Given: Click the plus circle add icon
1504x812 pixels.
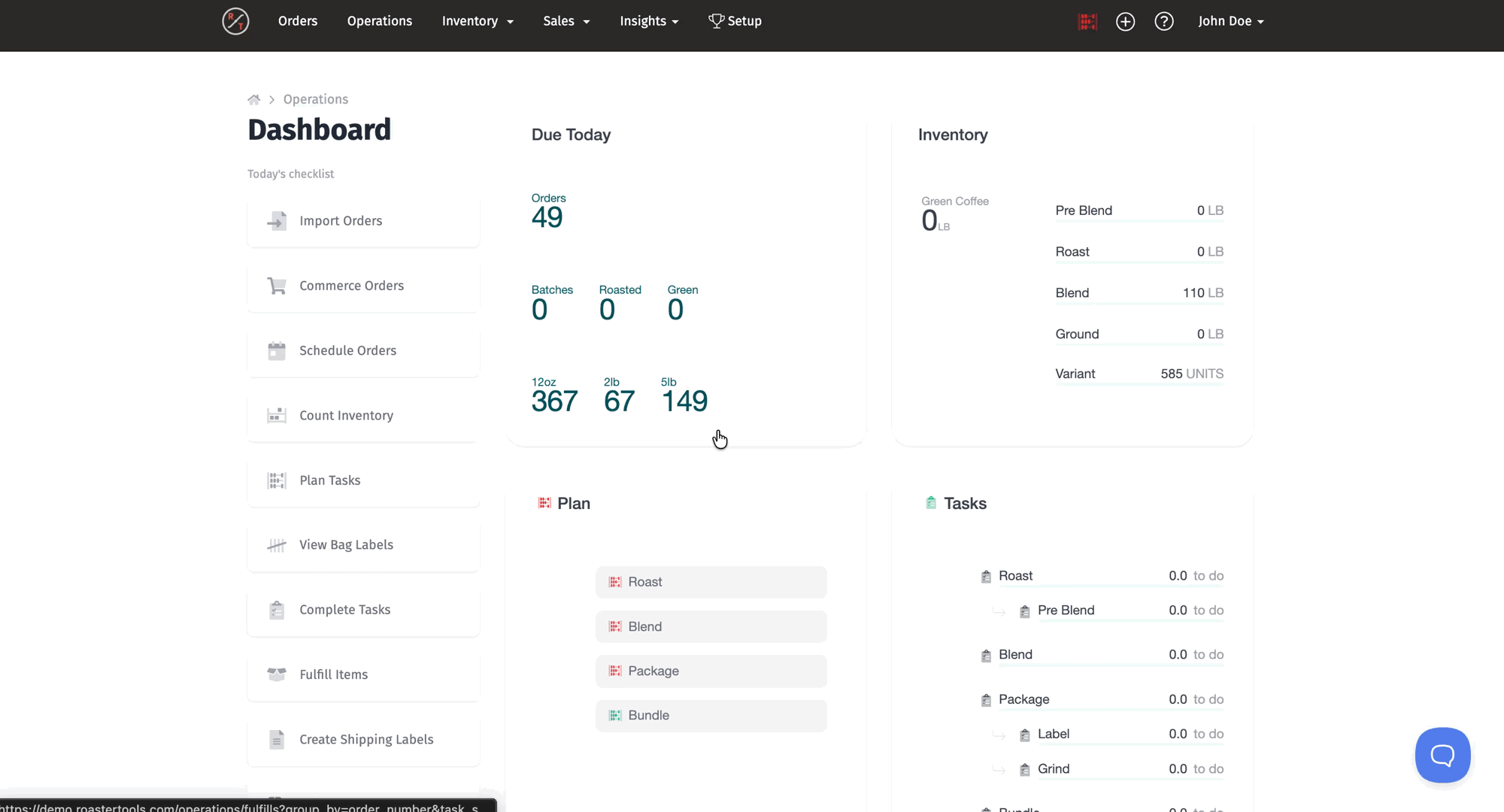Looking at the screenshot, I should (x=1125, y=22).
